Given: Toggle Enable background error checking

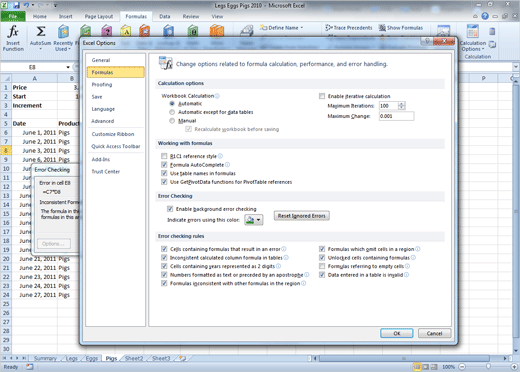Looking at the screenshot, I should [170, 209].
